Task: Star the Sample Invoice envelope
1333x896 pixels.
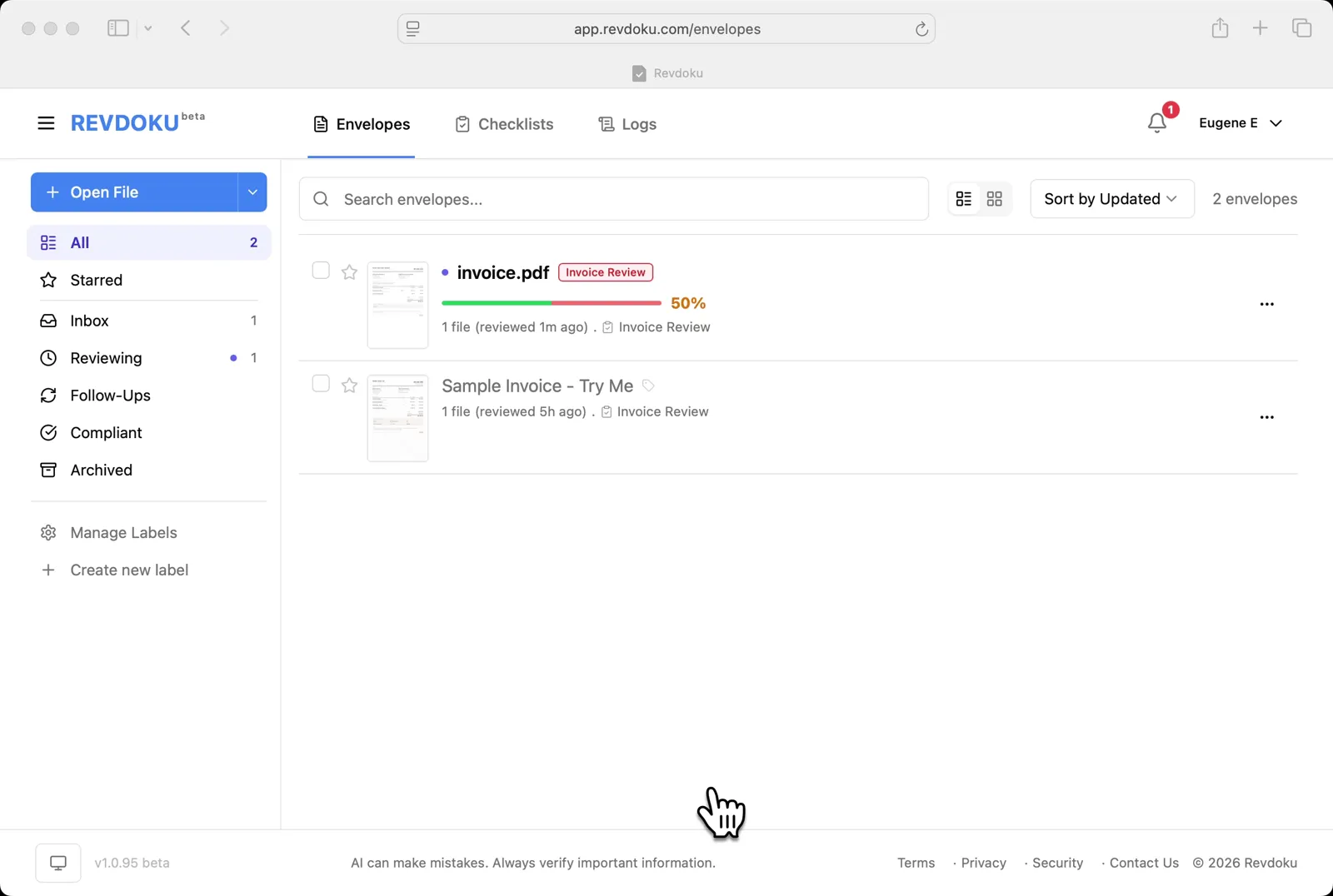Action: (x=349, y=385)
